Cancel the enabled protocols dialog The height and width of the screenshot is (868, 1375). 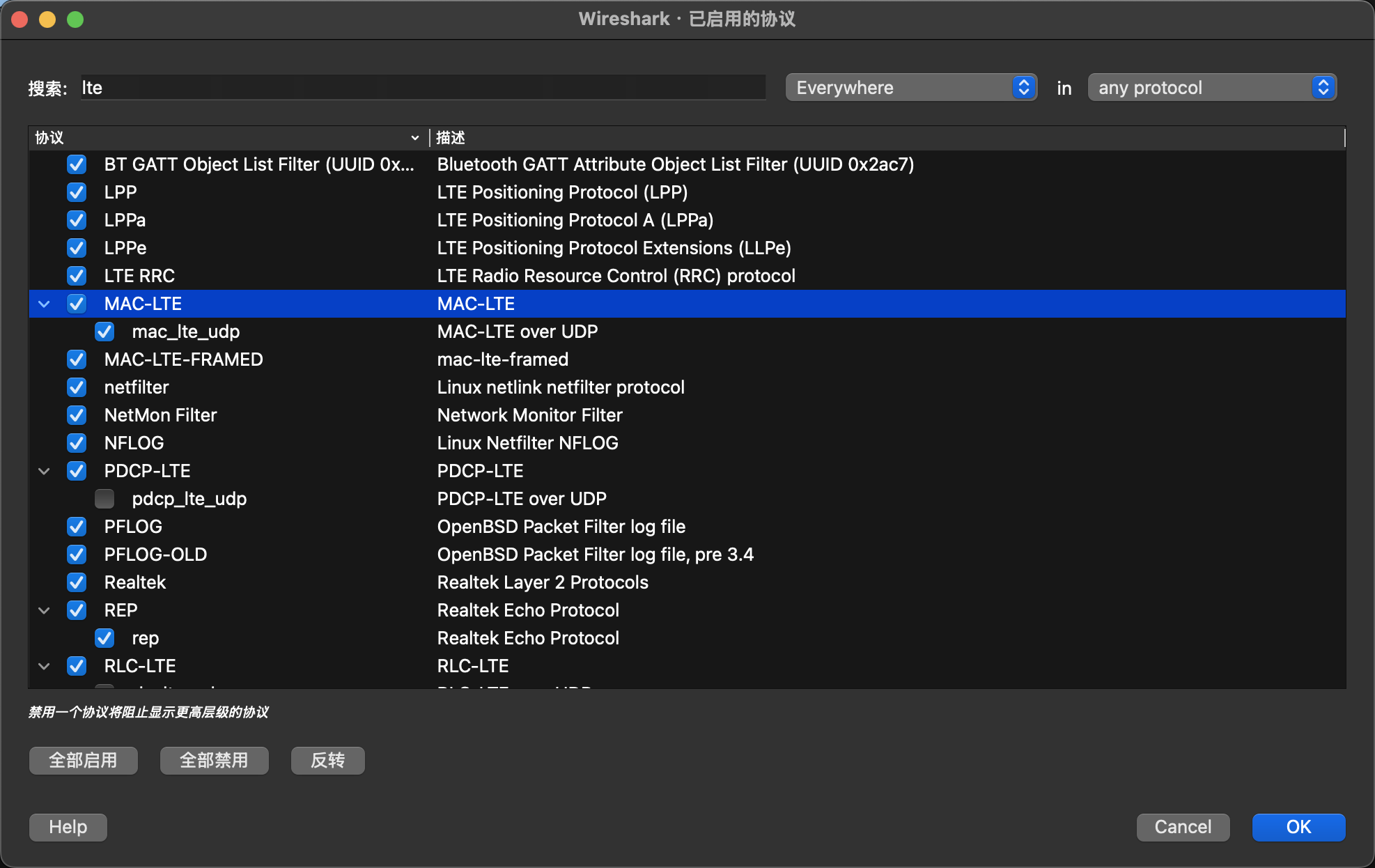1183,827
